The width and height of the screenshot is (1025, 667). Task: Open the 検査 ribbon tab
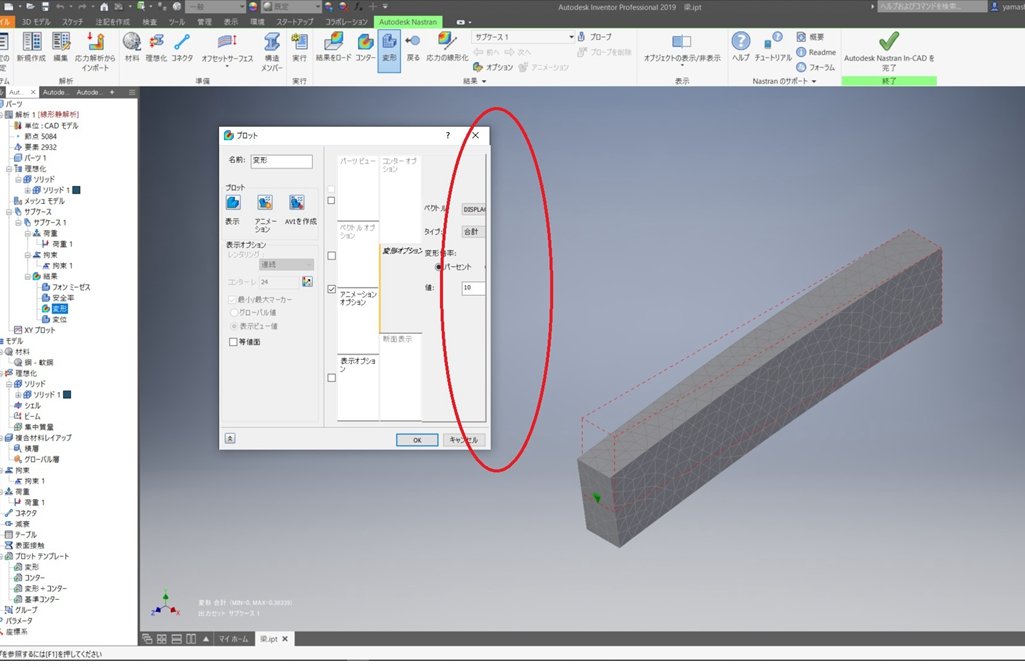click(150, 22)
